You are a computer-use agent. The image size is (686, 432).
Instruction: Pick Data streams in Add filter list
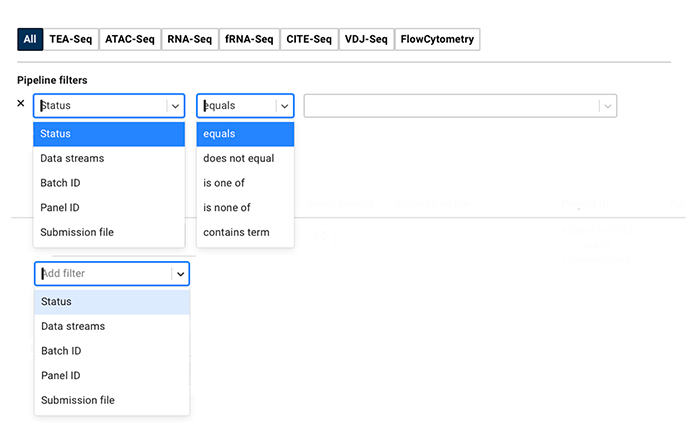tap(72, 326)
